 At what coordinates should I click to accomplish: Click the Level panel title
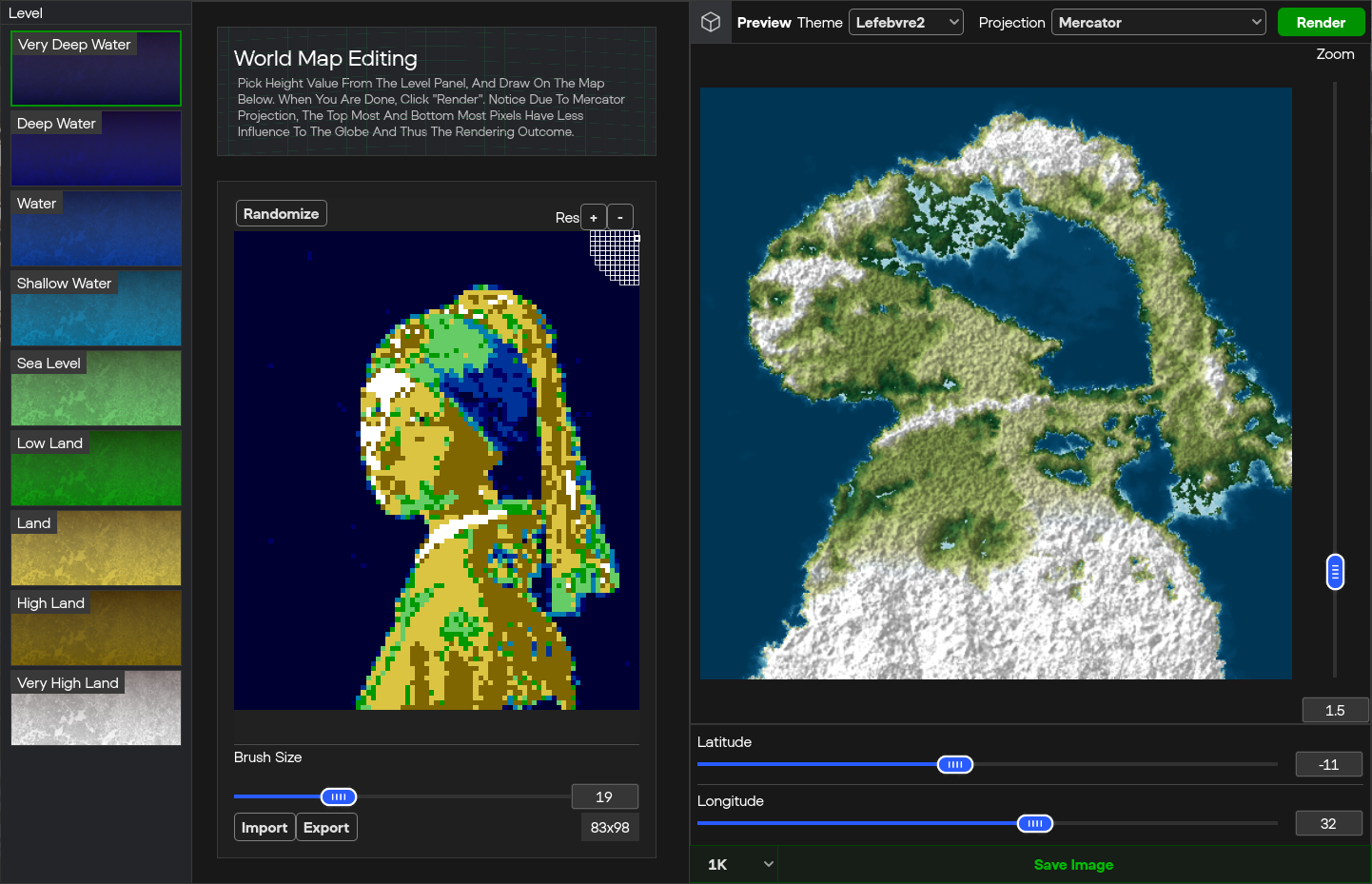[26, 12]
